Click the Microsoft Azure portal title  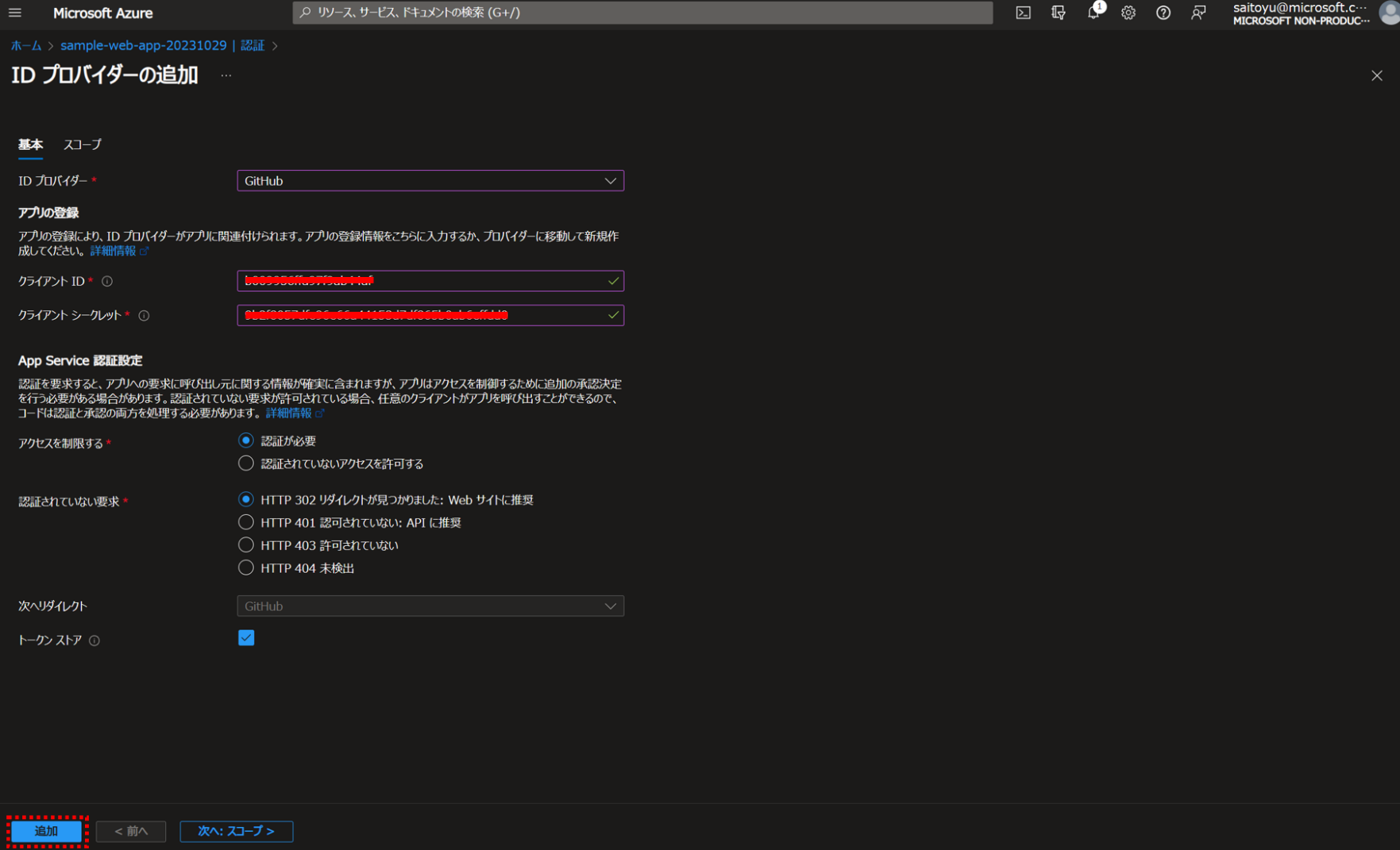(103, 13)
